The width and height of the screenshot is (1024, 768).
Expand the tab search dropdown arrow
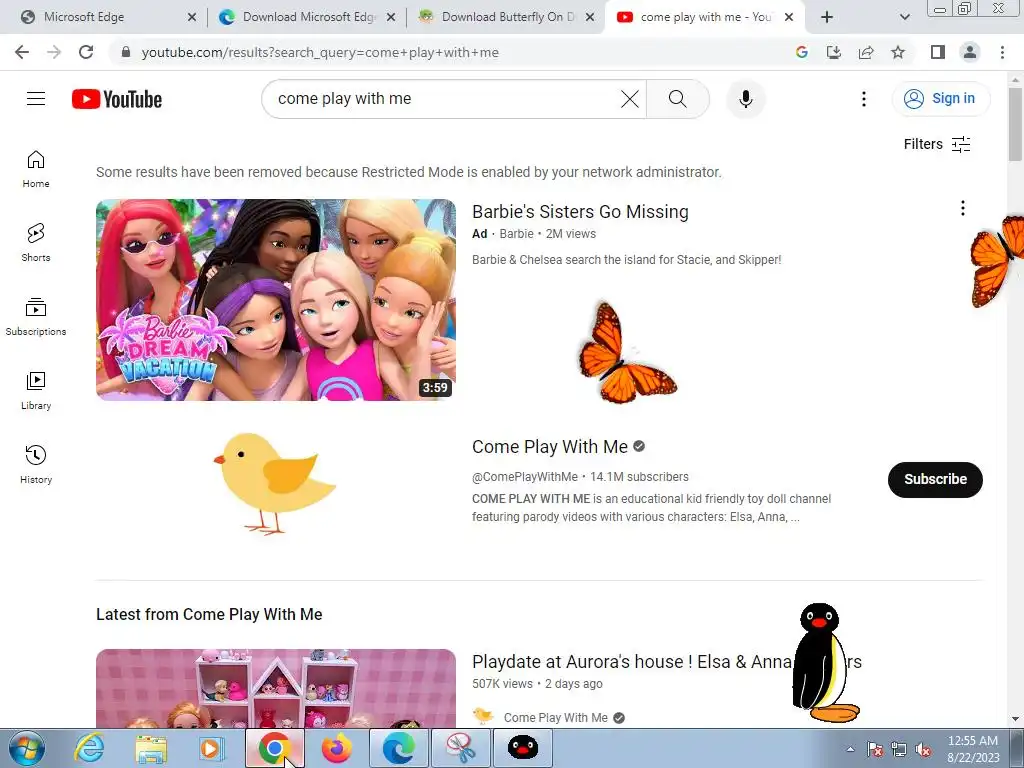click(x=904, y=17)
